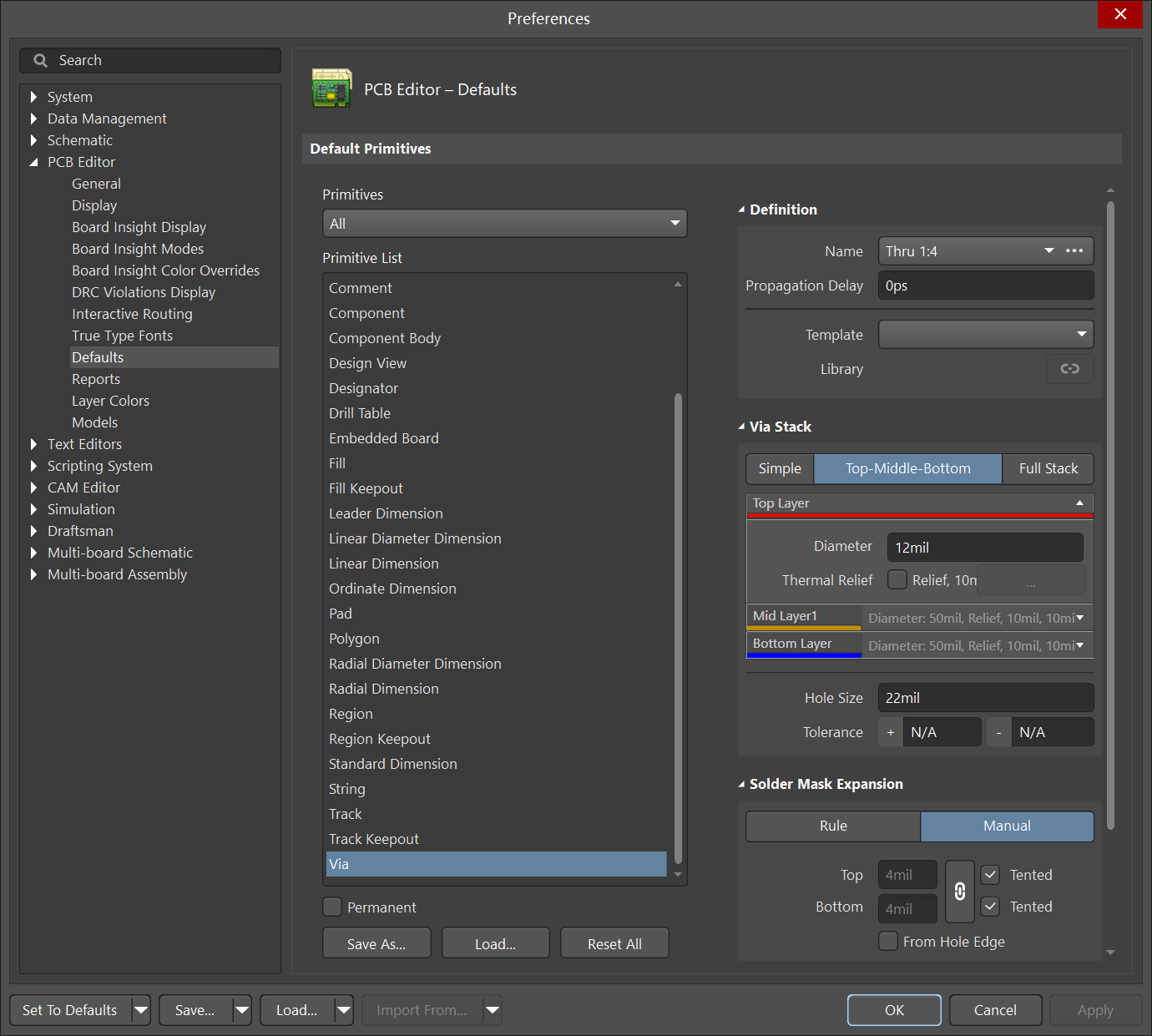Open the DRC Violations Display page
The image size is (1152, 1036).
tap(144, 292)
